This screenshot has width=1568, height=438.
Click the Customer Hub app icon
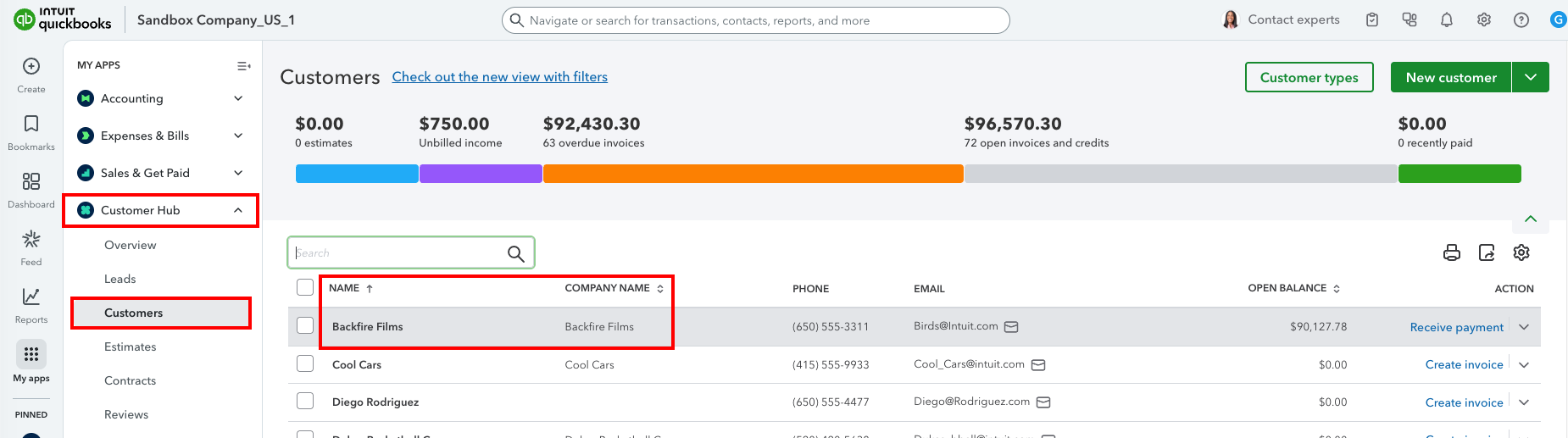86,210
